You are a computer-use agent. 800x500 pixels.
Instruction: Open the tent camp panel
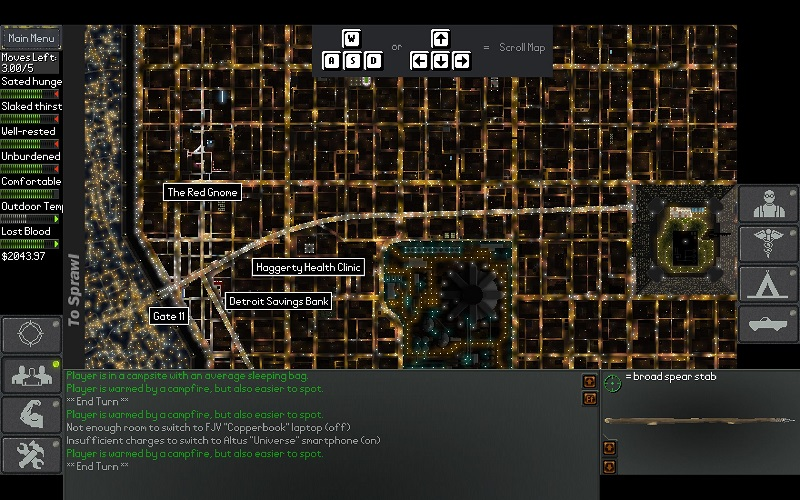[769, 284]
